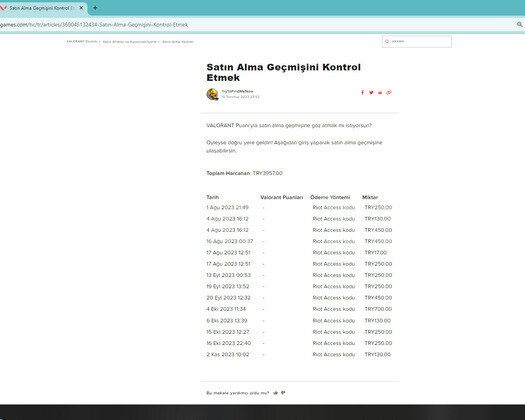The image size is (525, 420).
Task: Click the search magnifier in Arama box
Action: coord(387,41)
